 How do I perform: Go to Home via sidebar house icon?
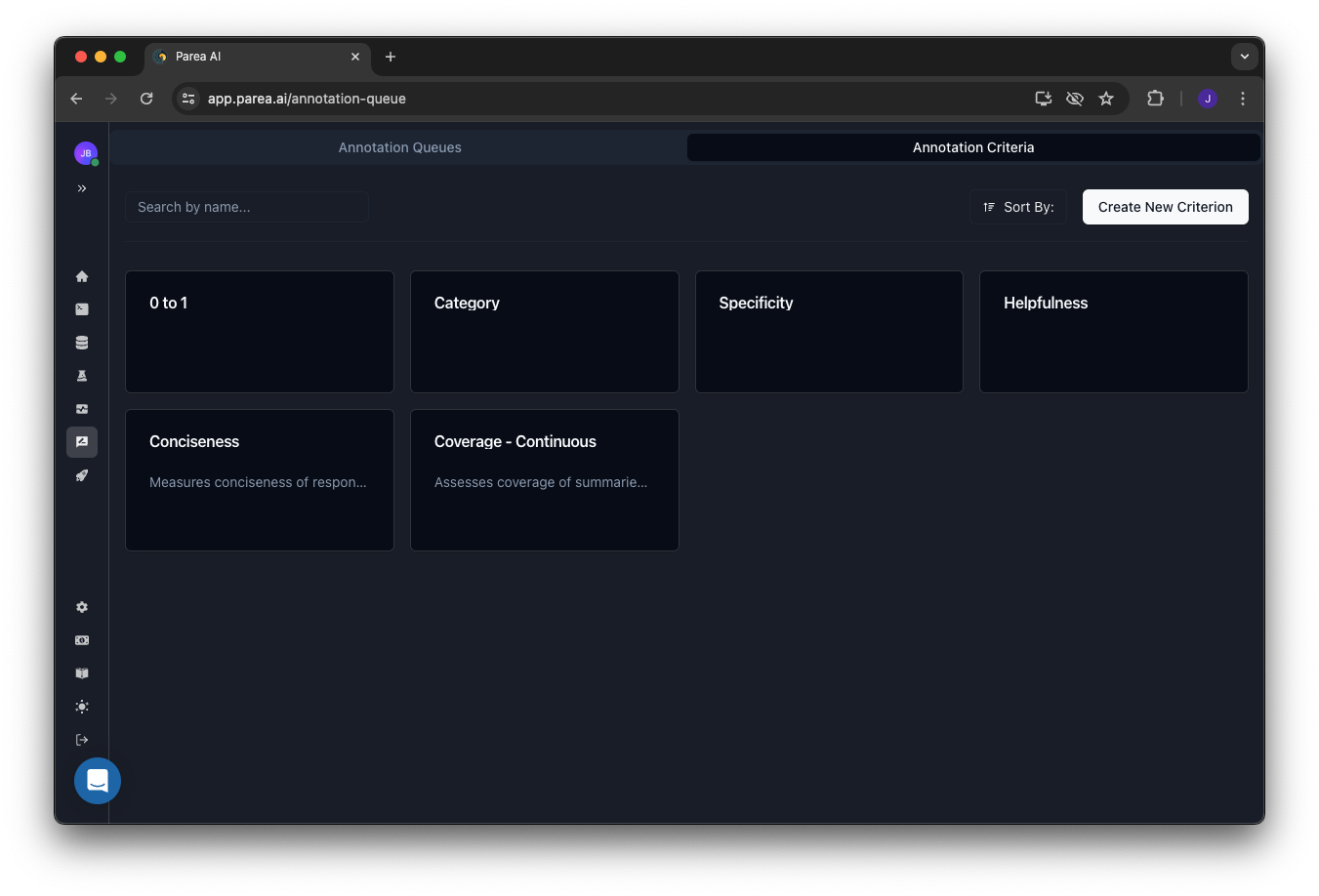pos(82,276)
